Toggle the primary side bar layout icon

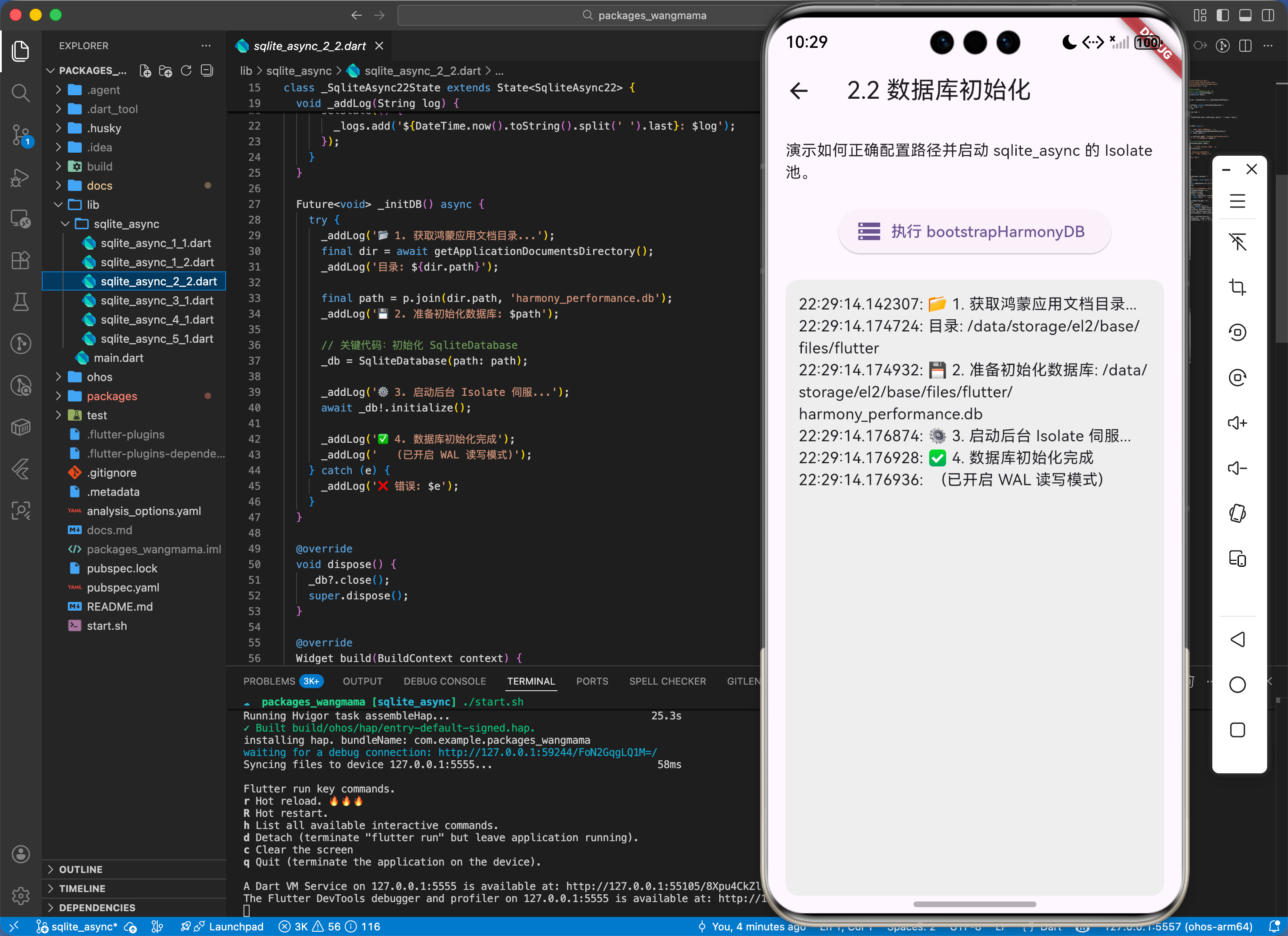pos(1222,15)
